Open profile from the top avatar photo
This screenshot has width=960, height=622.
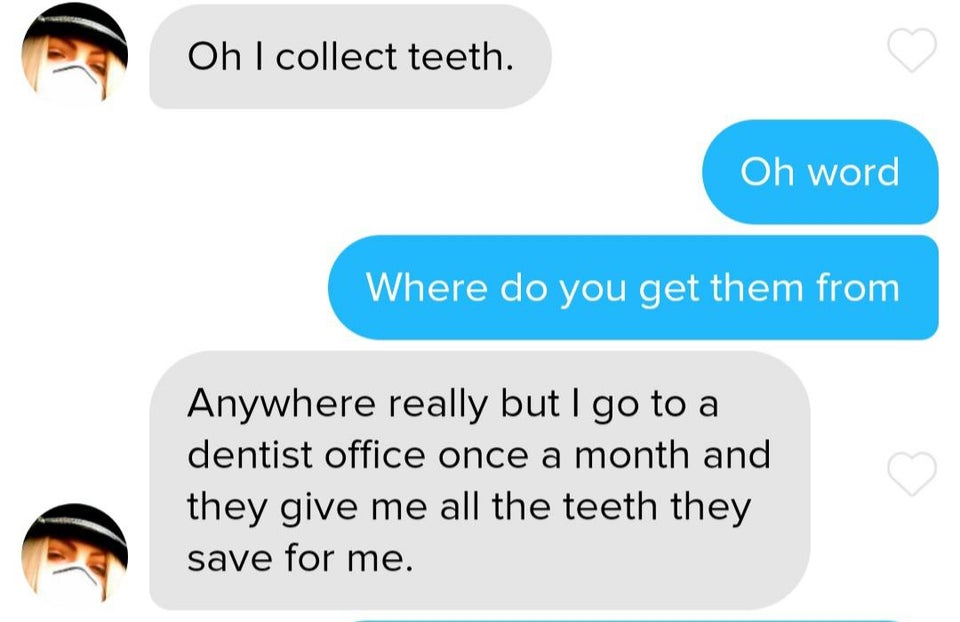point(75,55)
